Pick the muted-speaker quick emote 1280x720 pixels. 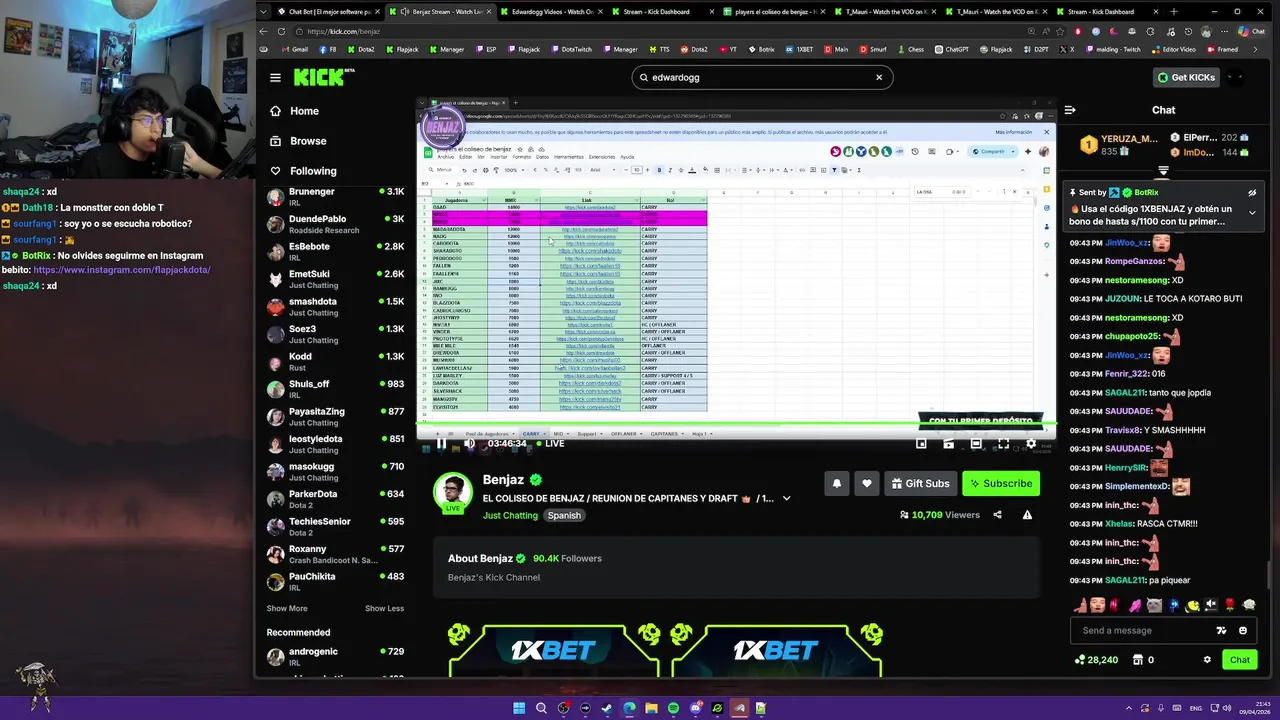(x=1211, y=605)
